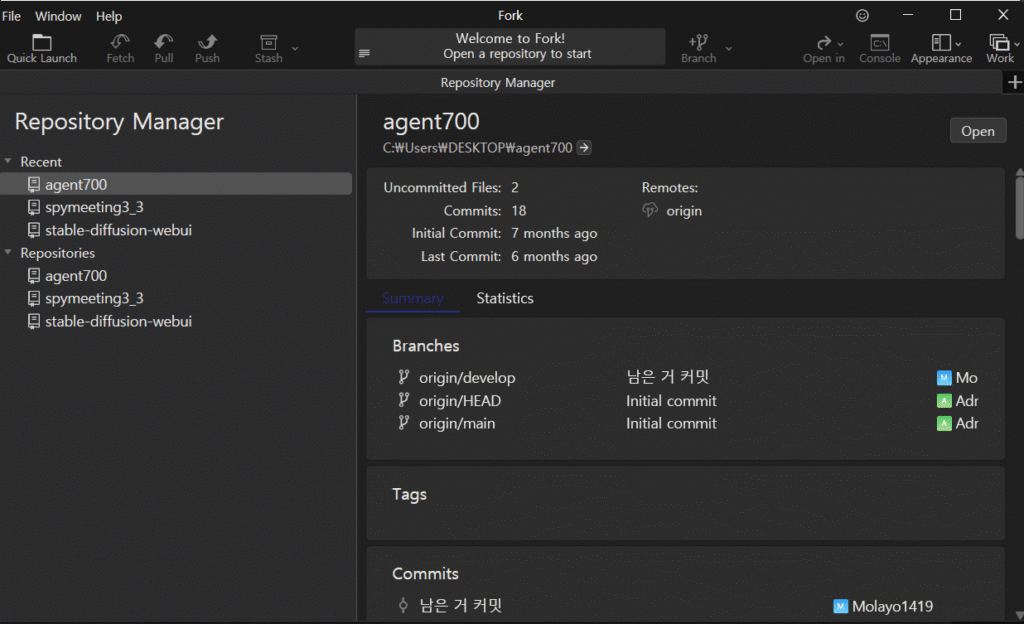Click the vertical scrollbar on the right

pos(1019,205)
